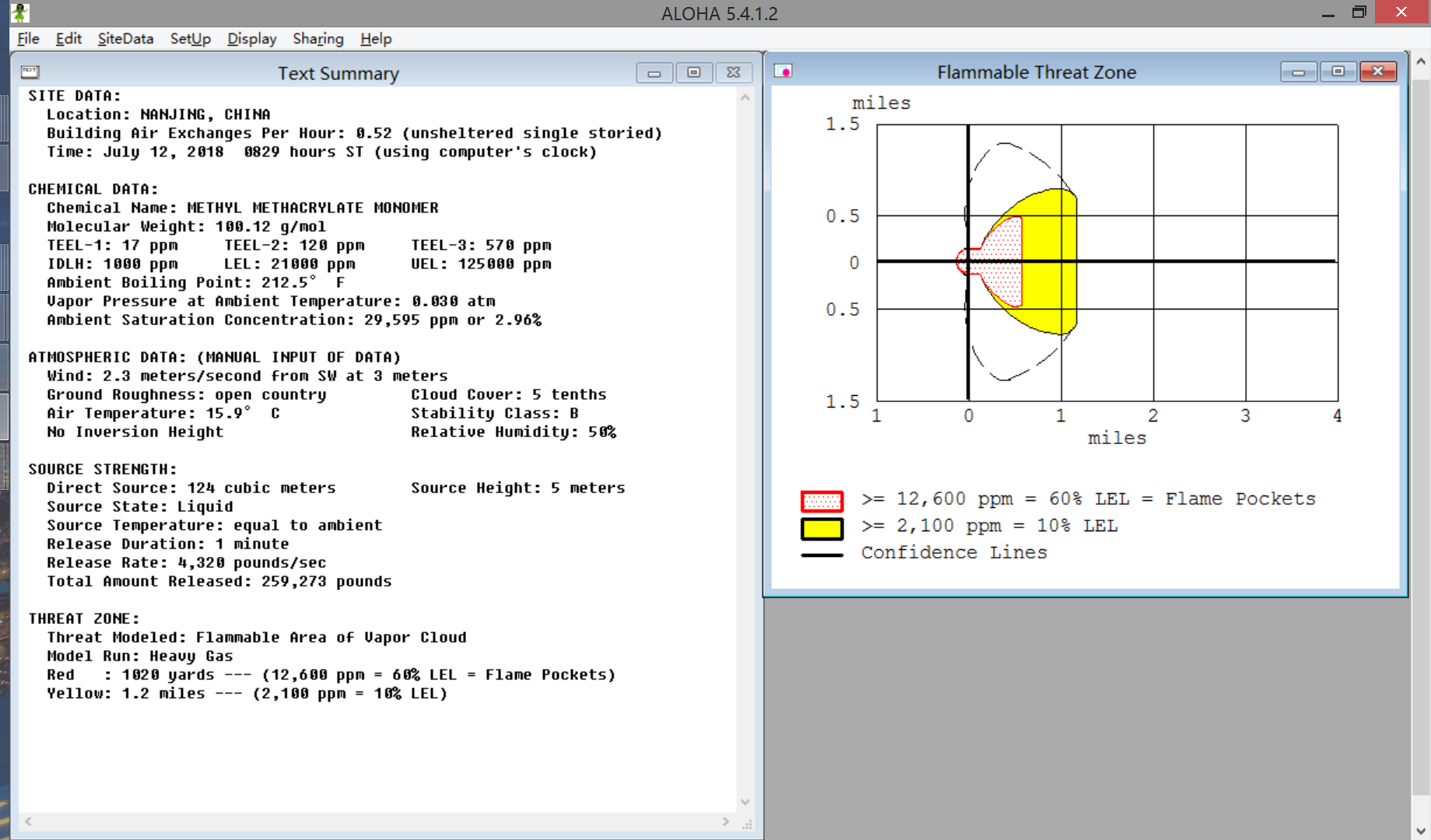The width and height of the screenshot is (1431, 840).
Task: Click the 'SITE DATA:' heading
Action: (x=75, y=96)
